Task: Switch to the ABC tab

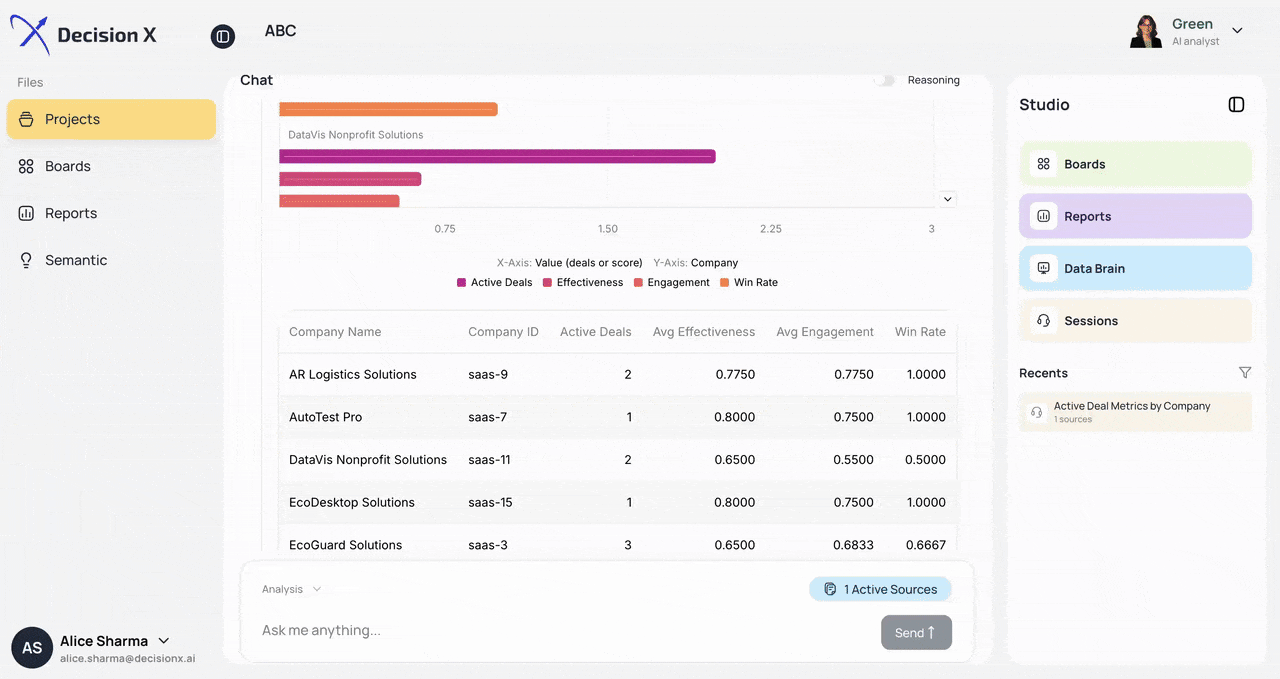Action: coord(280,31)
